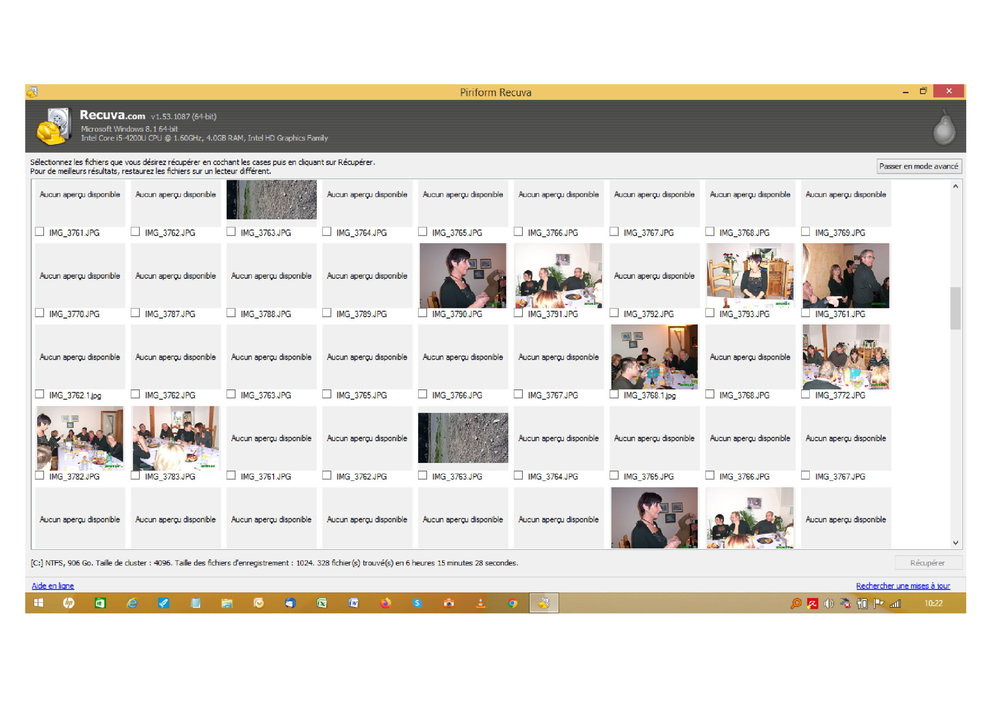This screenshot has width=1000, height=707.
Task: Mark the IMG_3770.JPG checkbox
Action: pos(40,314)
